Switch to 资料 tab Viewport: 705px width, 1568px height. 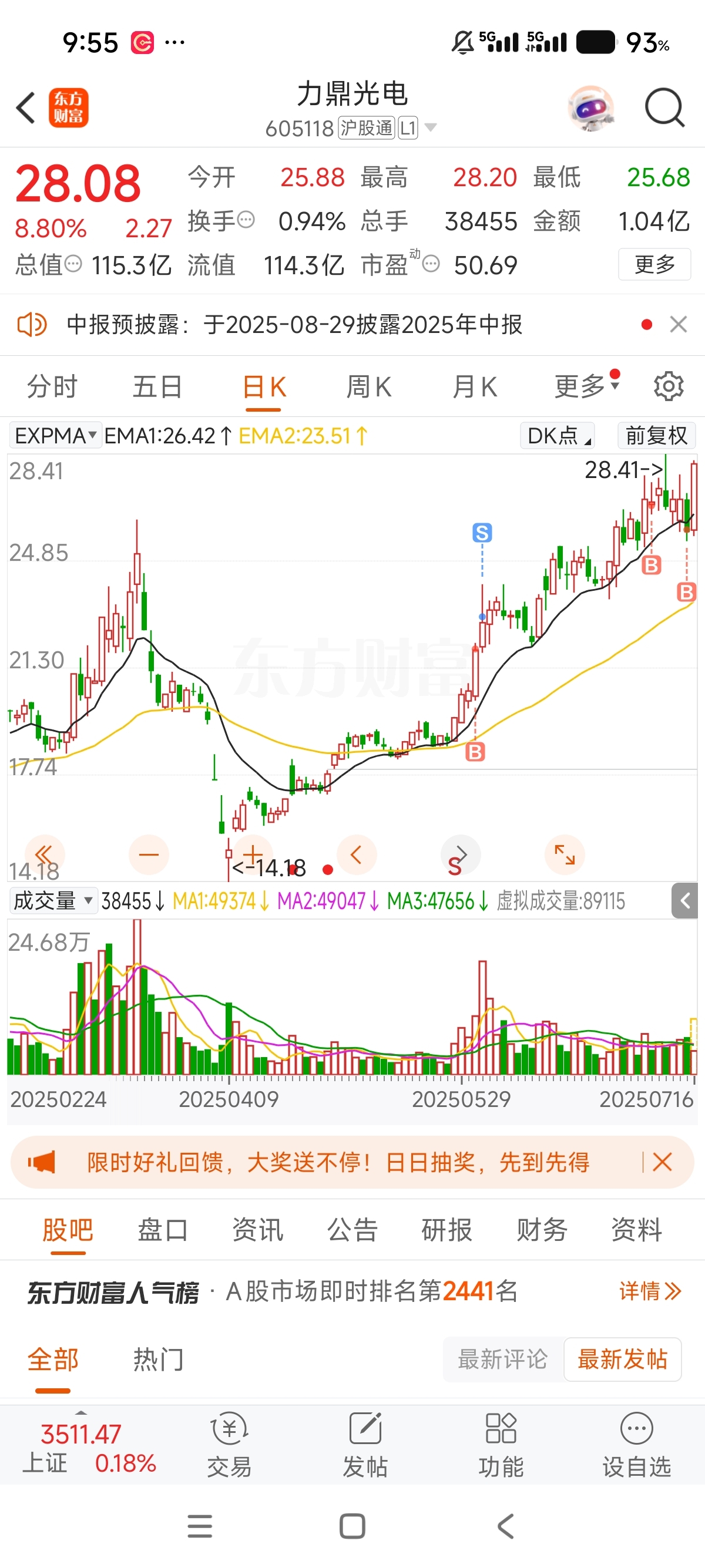(x=637, y=1230)
